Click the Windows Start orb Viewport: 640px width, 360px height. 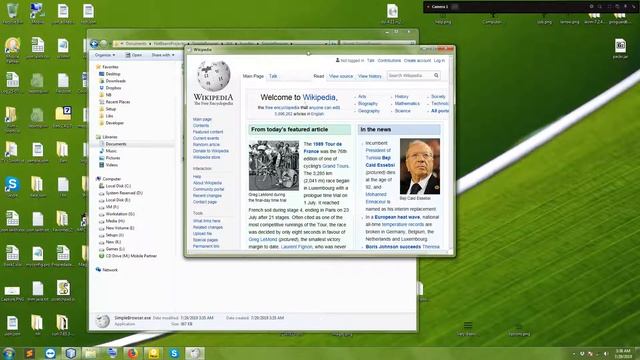click(x=9, y=353)
